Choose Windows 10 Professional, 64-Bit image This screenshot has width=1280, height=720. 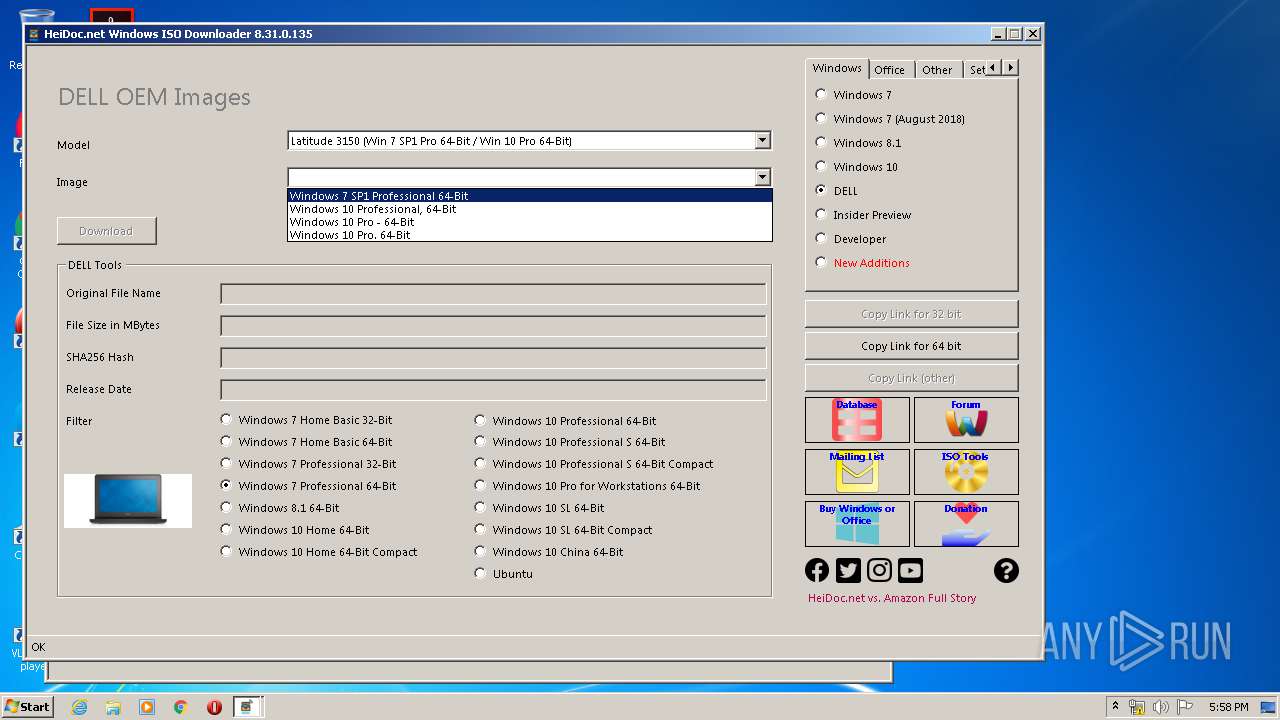(x=530, y=209)
